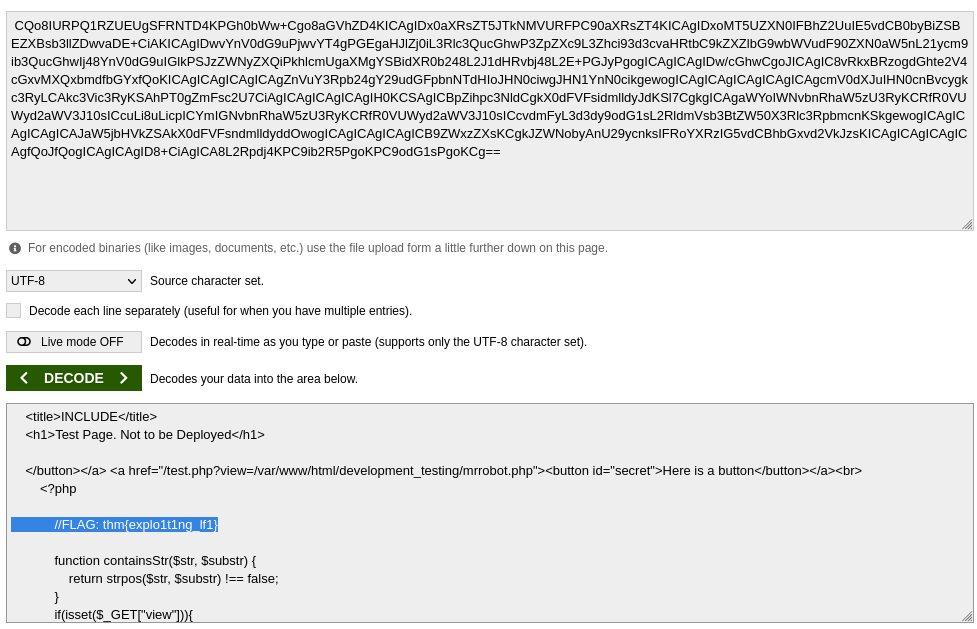Click the 'function containsStr' line in the output
This screenshot has height=629, width=977.
click(x=155, y=561)
